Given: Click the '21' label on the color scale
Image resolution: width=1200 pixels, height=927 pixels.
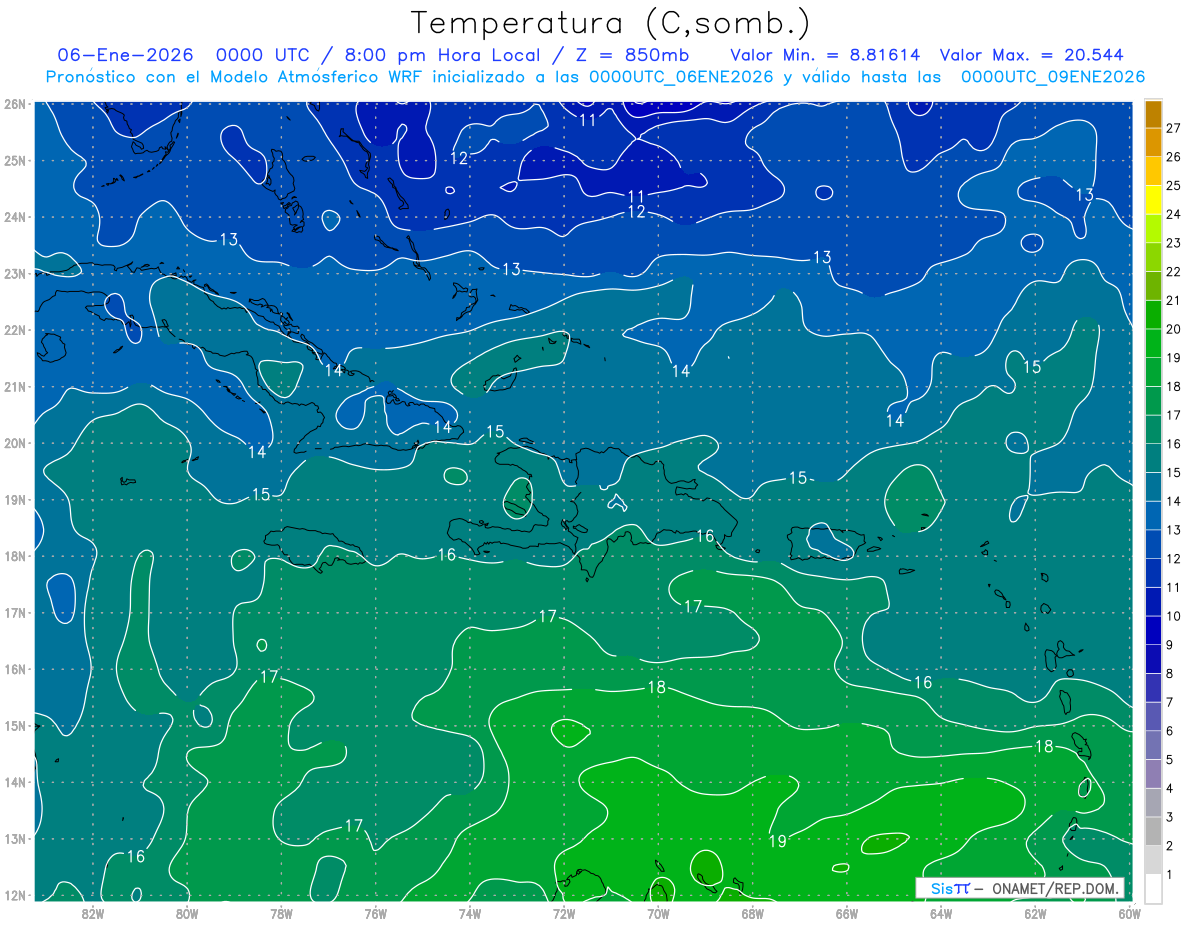Looking at the screenshot, I should [1174, 301].
